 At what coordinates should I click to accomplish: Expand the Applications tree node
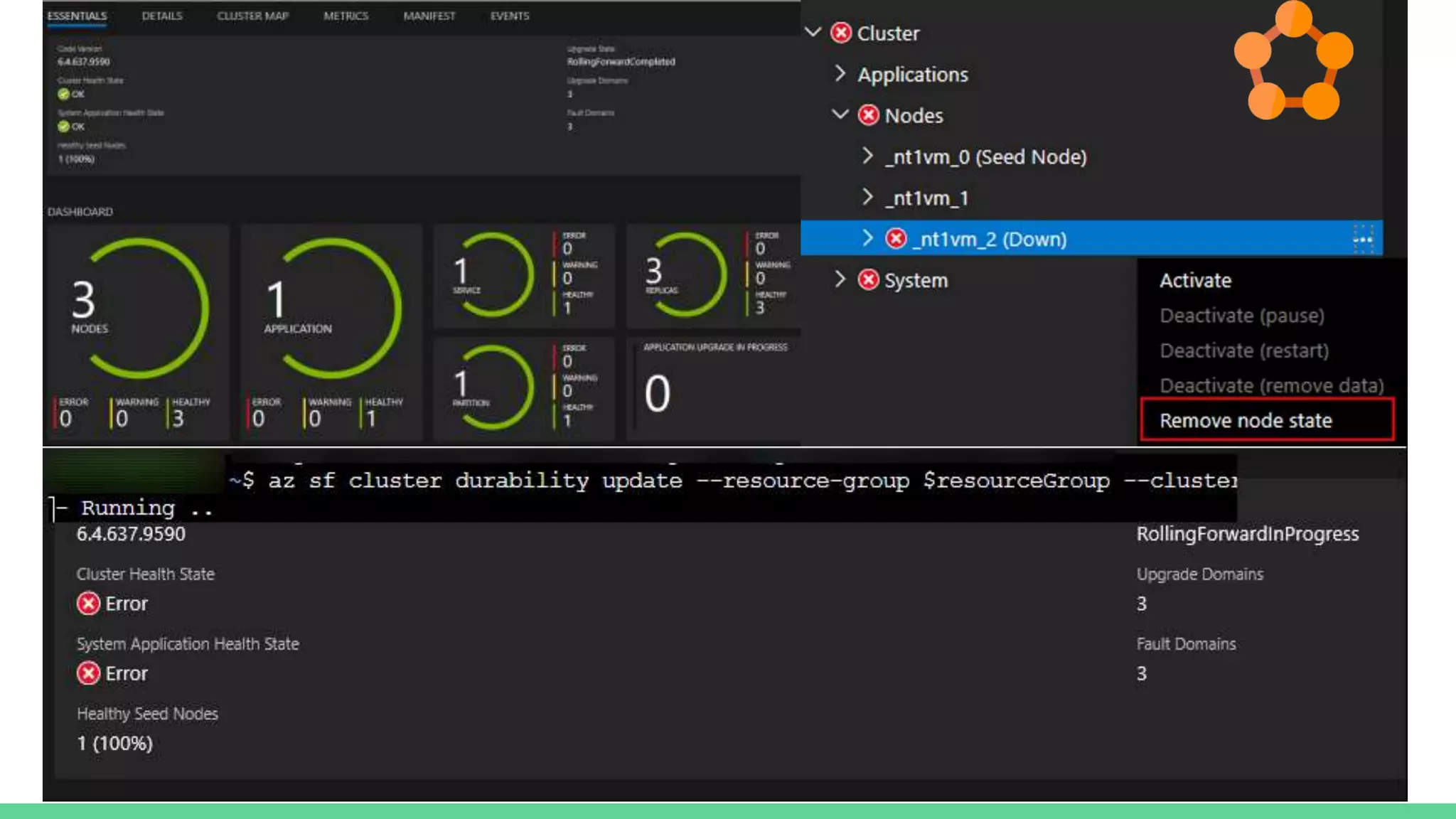point(840,73)
